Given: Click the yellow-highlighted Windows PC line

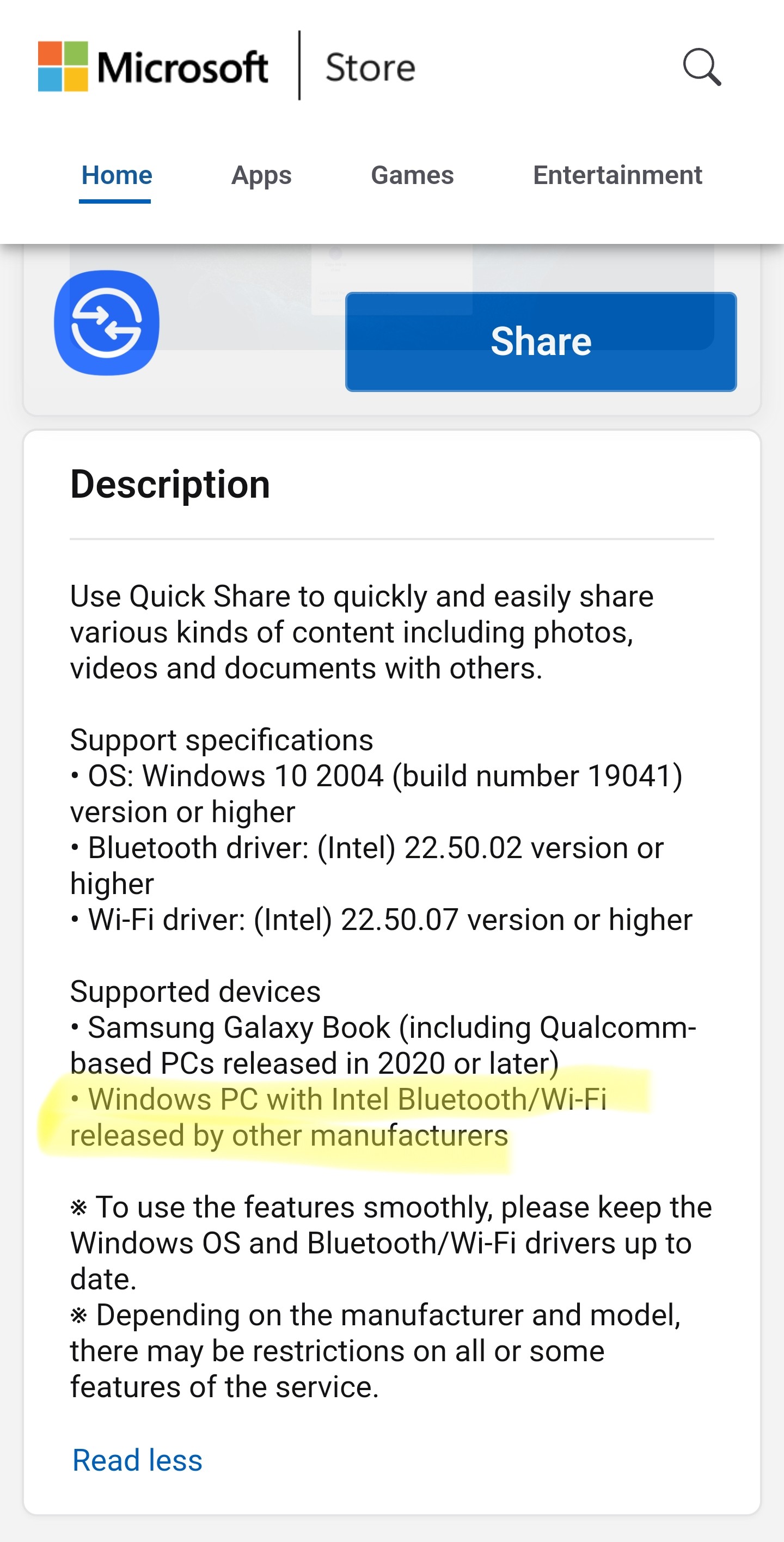Looking at the screenshot, I should coord(338,1117).
